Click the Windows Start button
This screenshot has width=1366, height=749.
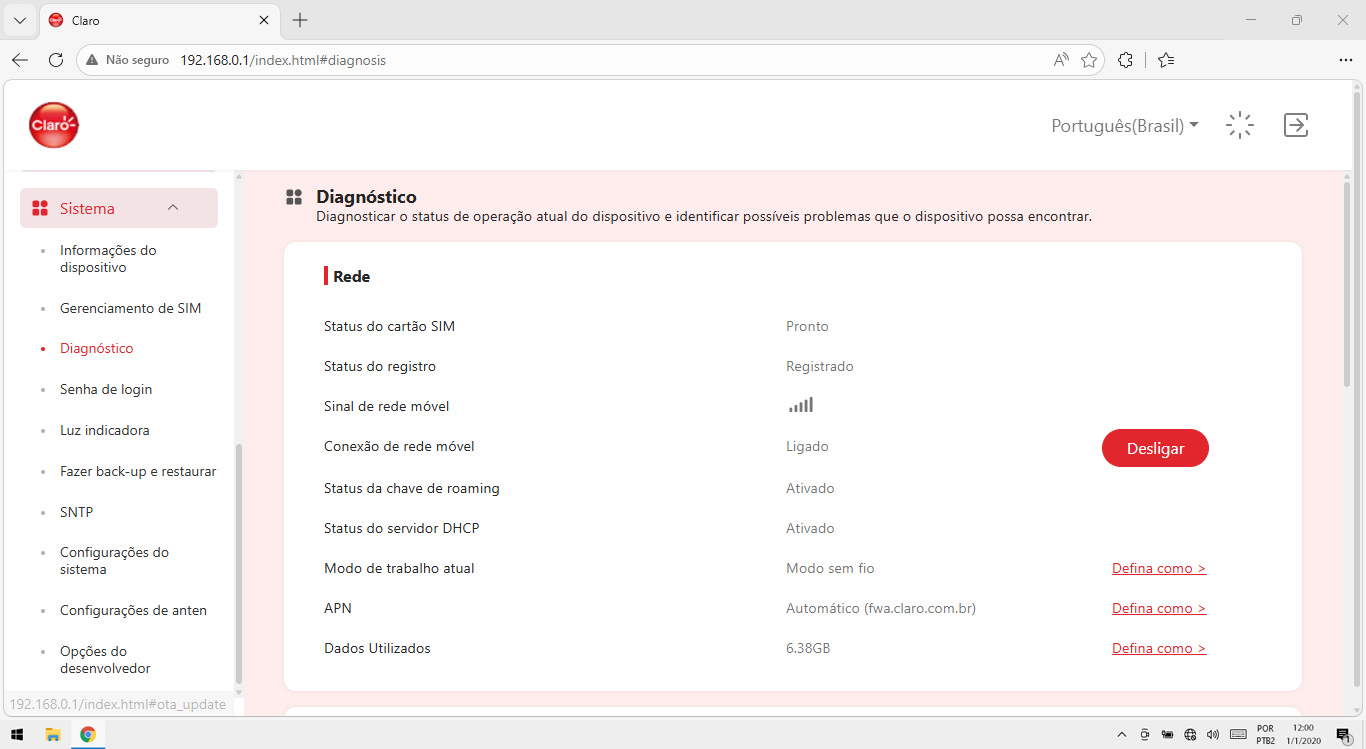[18, 734]
